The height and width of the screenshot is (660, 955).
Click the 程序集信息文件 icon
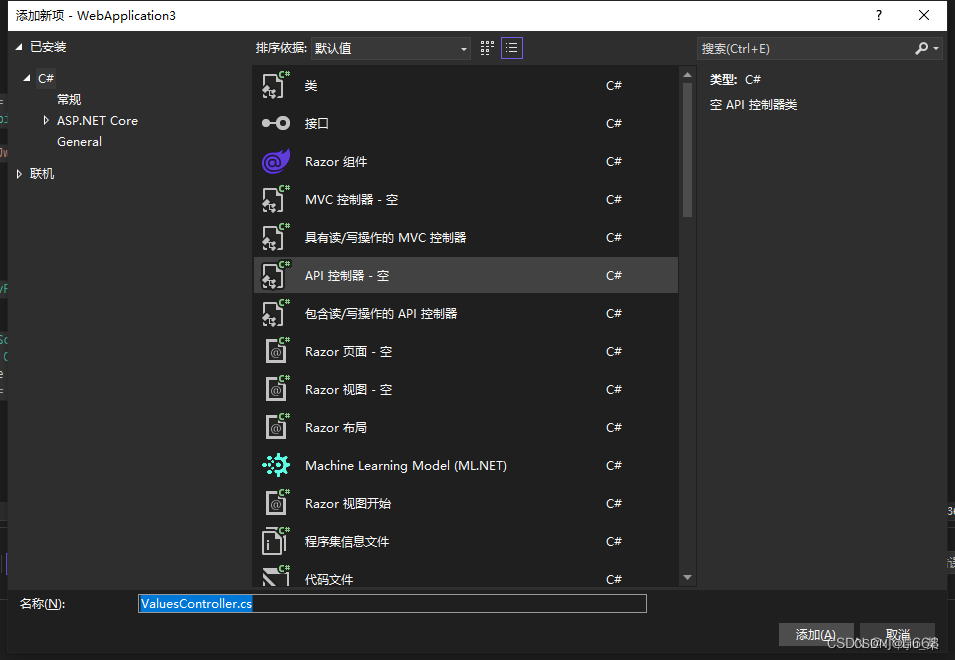pos(275,541)
